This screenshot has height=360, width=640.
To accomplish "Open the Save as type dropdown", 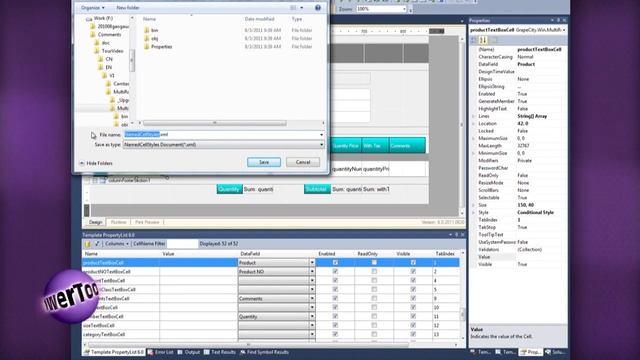I will pyautogui.click(x=224, y=144).
